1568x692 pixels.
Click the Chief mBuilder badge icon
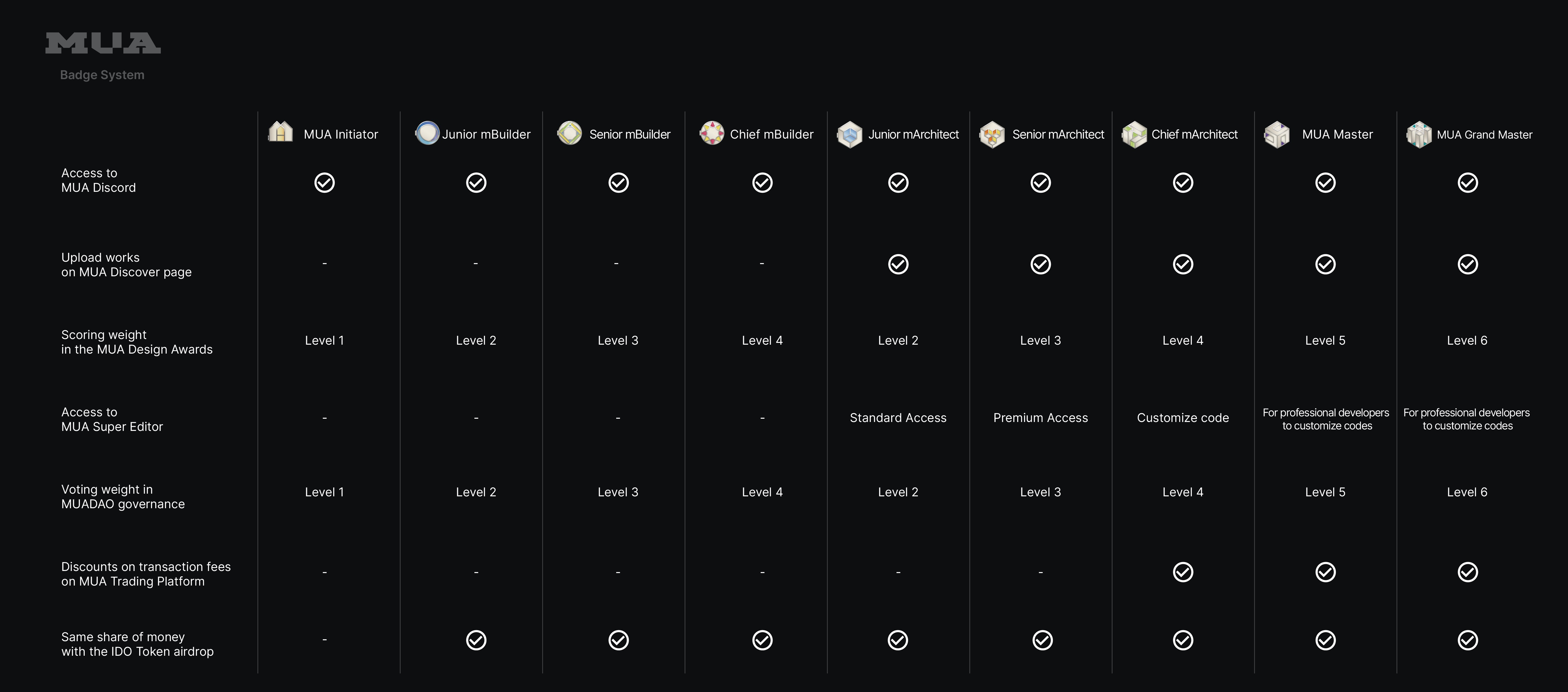tap(712, 133)
